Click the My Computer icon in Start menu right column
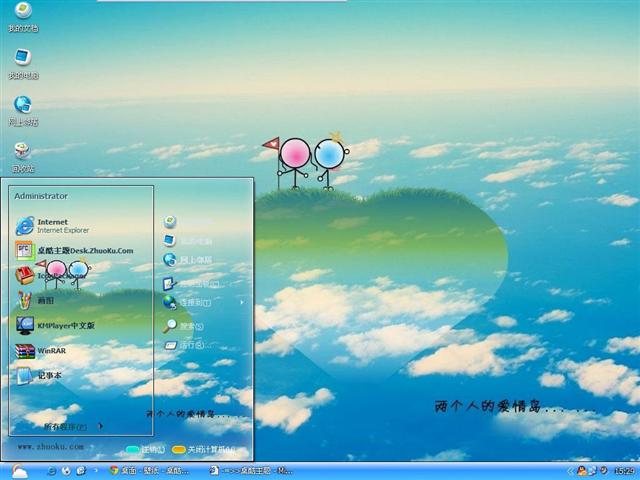The height and width of the screenshot is (480, 640). click(x=170, y=240)
